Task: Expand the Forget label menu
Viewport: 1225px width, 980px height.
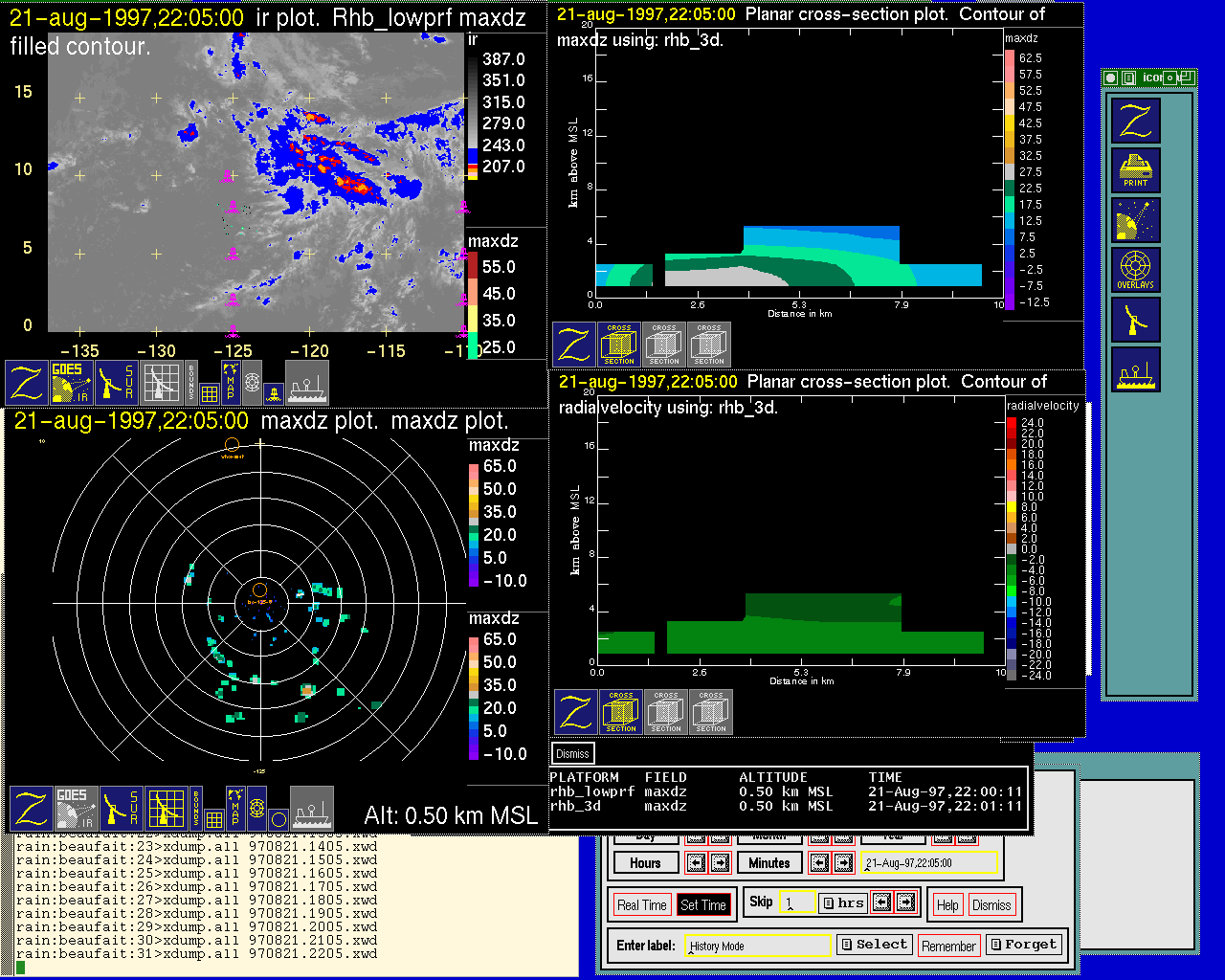Action: (1022, 945)
